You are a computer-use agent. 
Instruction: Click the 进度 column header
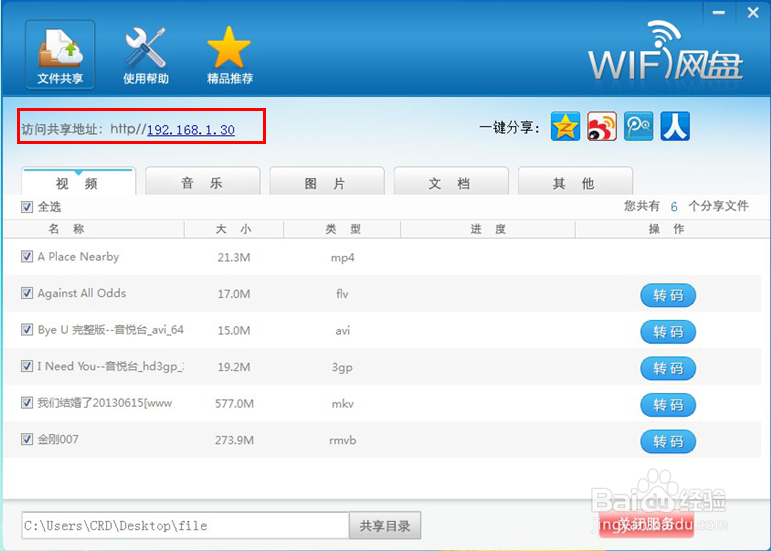488,229
